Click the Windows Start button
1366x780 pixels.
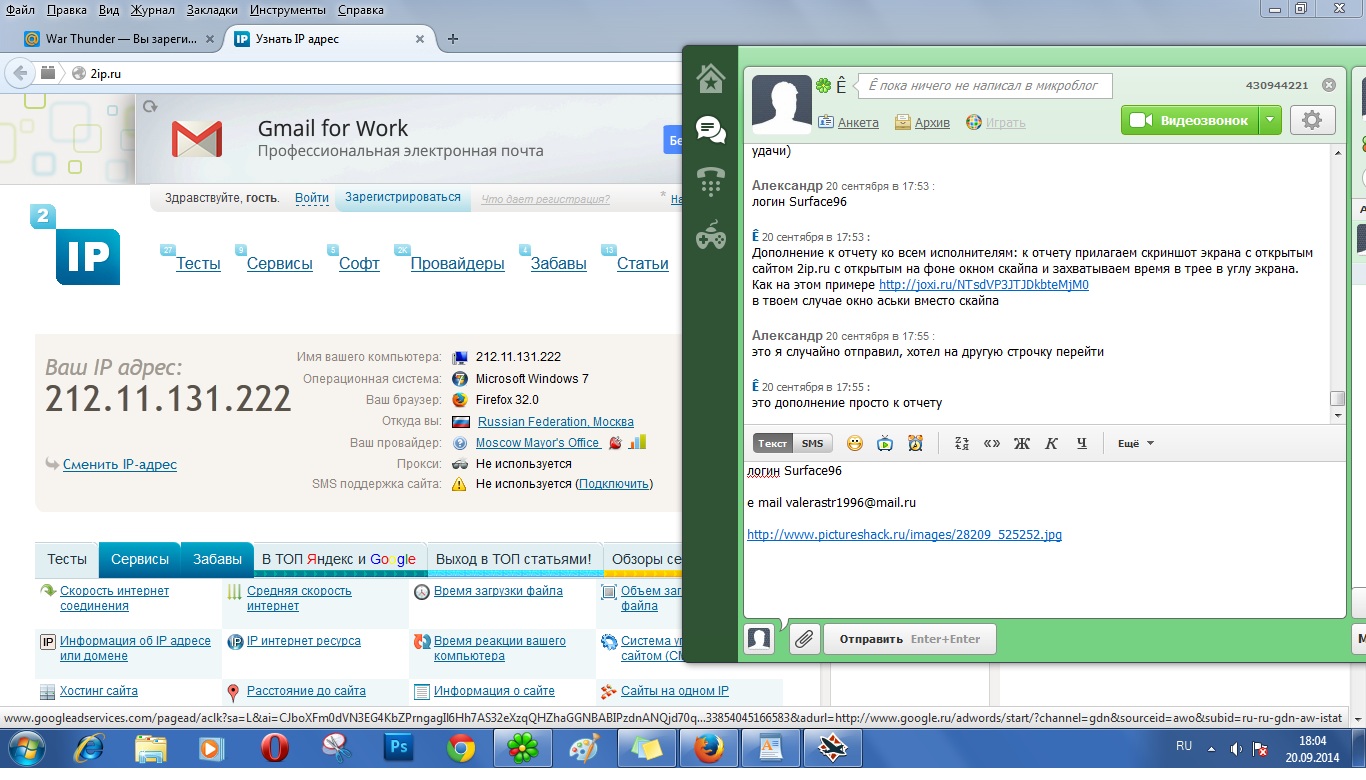24,748
